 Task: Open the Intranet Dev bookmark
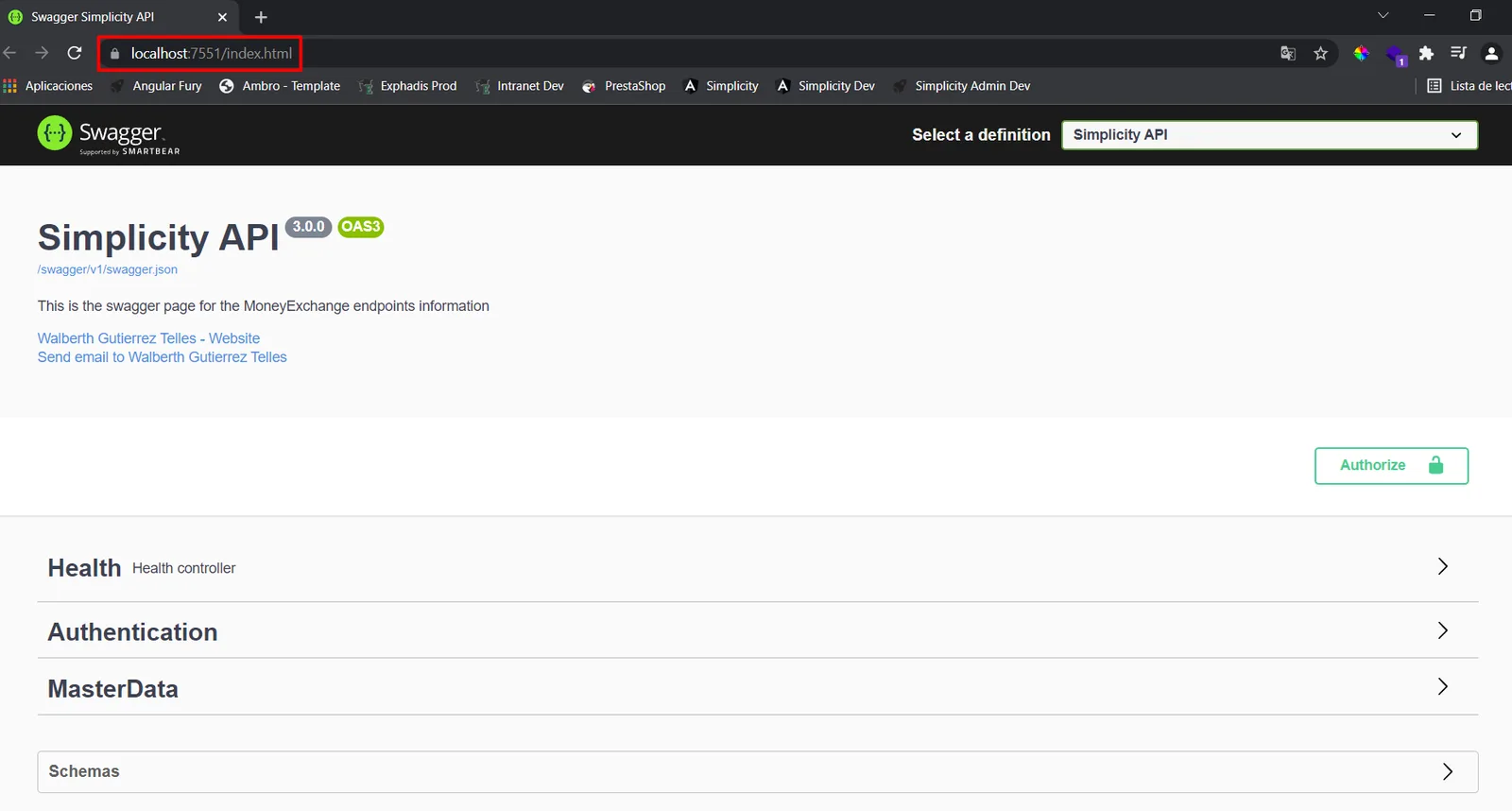click(520, 86)
